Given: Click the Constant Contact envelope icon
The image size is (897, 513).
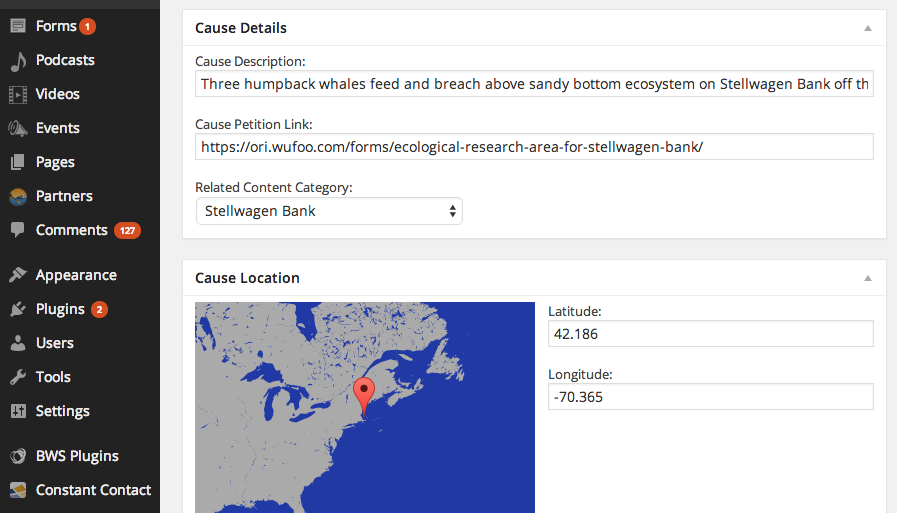Looking at the screenshot, I should pyautogui.click(x=18, y=490).
